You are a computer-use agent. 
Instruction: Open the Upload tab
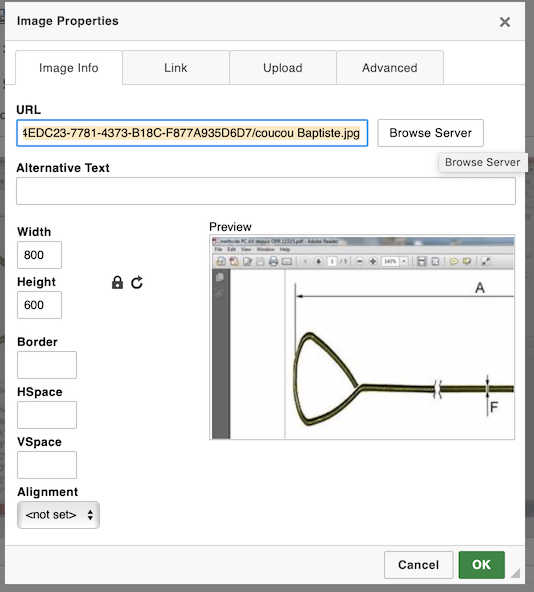[x=282, y=68]
